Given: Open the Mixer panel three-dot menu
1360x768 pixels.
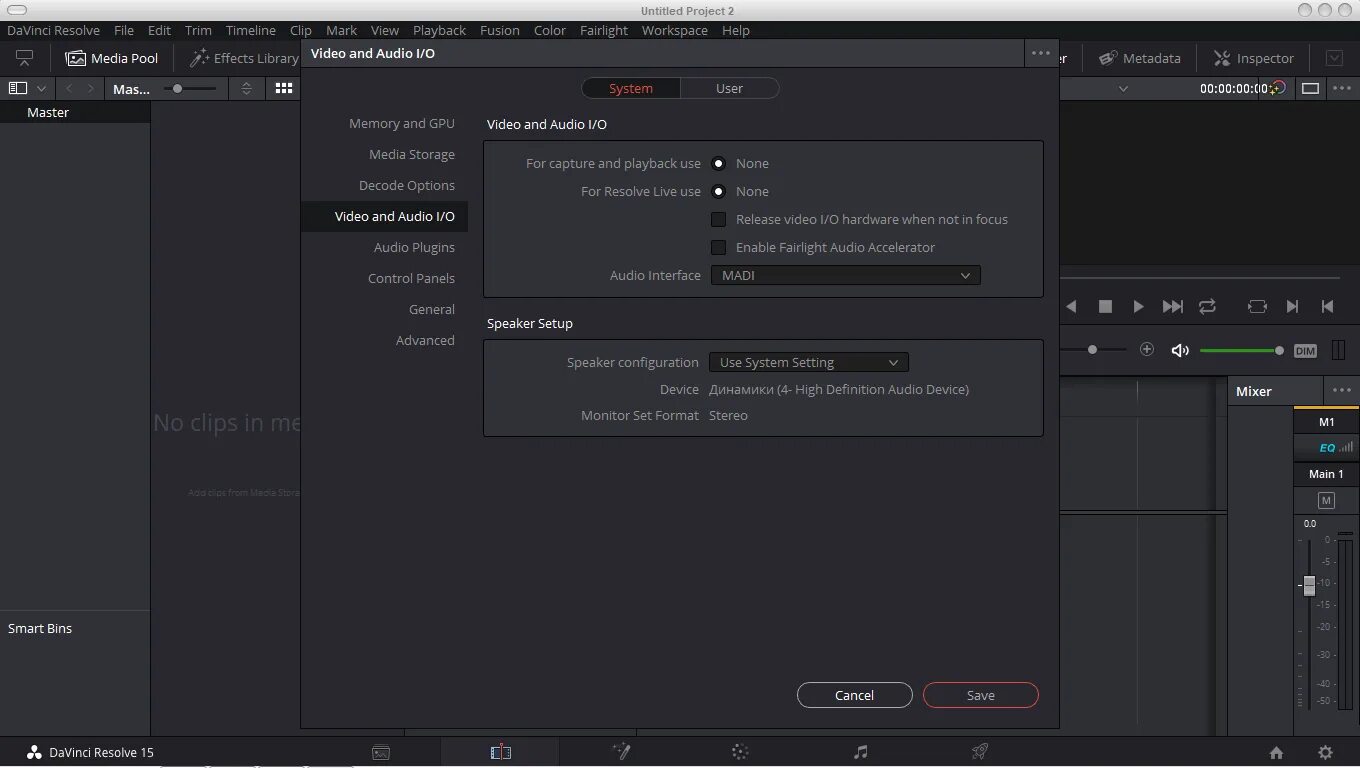Looking at the screenshot, I should click(x=1341, y=390).
